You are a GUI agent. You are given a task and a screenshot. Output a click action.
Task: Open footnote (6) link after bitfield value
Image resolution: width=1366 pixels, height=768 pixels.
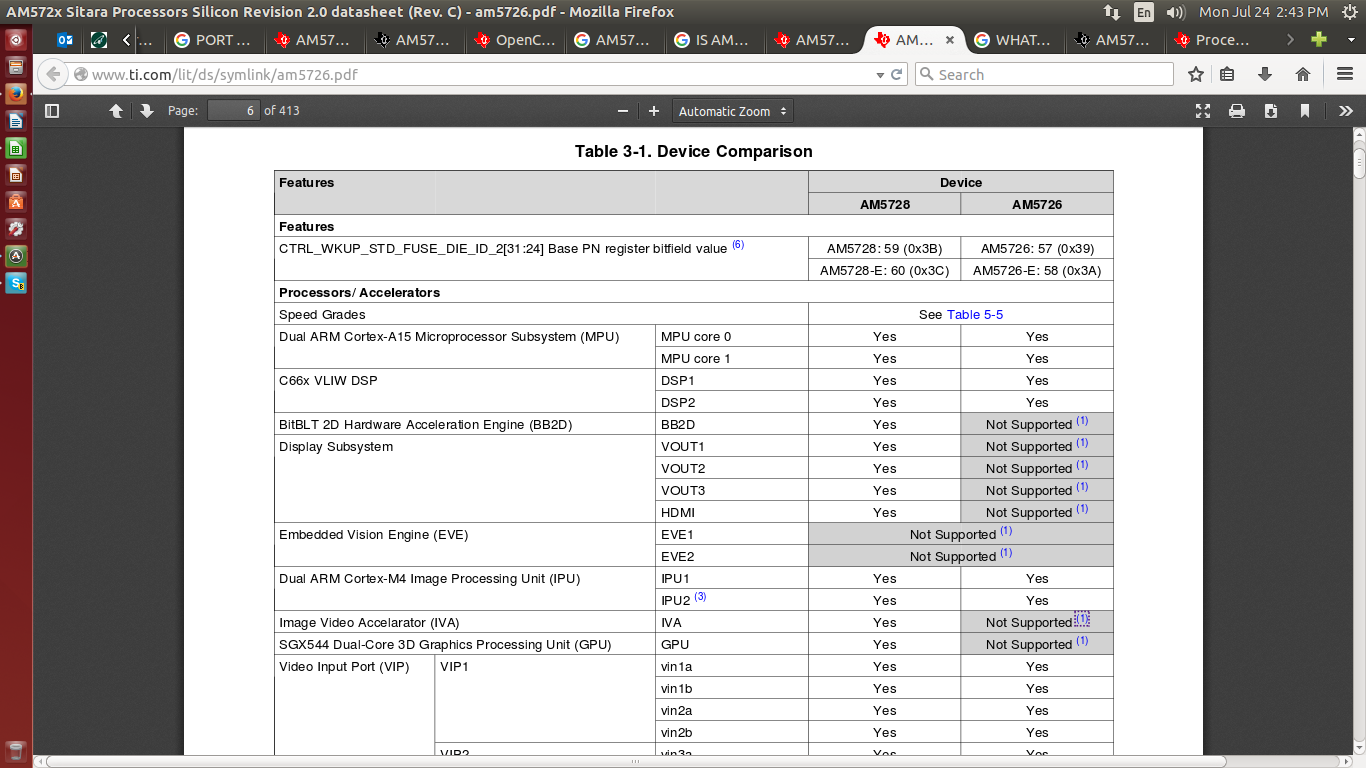click(738, 245)
